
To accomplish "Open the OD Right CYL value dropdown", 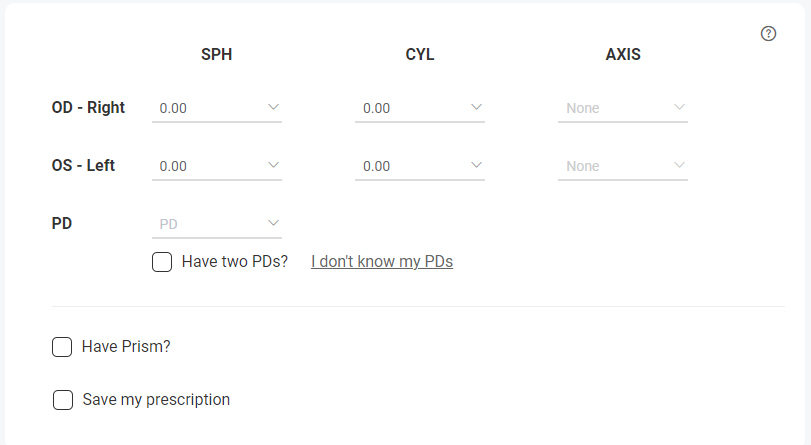I will tap(420, 108).
